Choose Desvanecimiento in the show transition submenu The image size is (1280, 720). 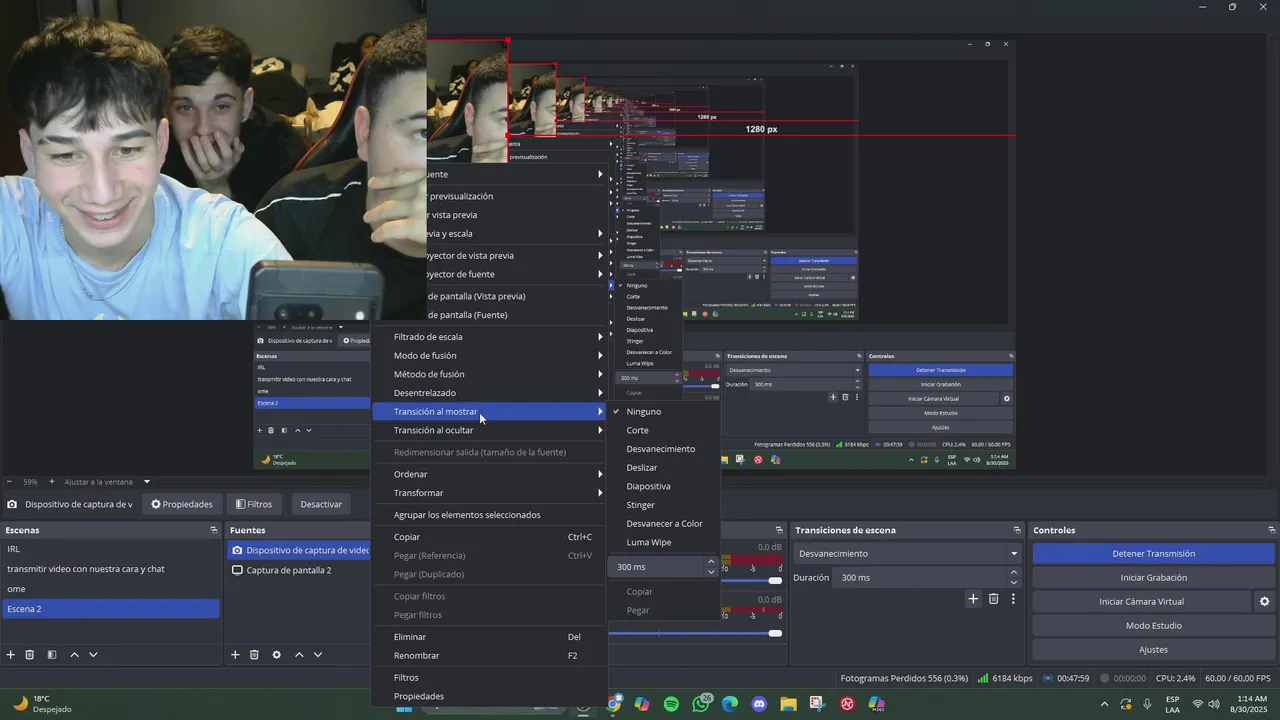[663, 449]
